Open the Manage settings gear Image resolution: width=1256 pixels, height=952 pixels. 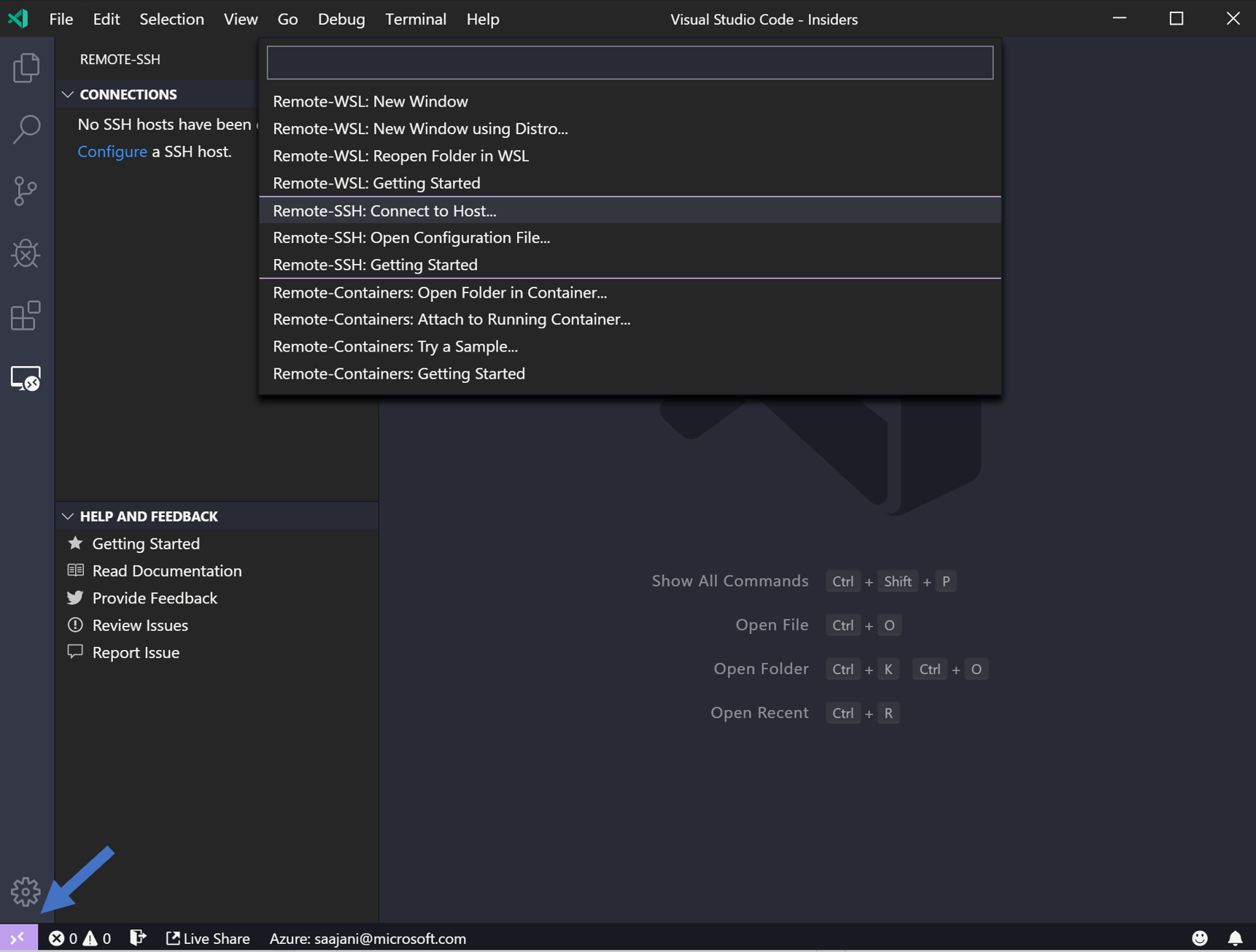26,891
